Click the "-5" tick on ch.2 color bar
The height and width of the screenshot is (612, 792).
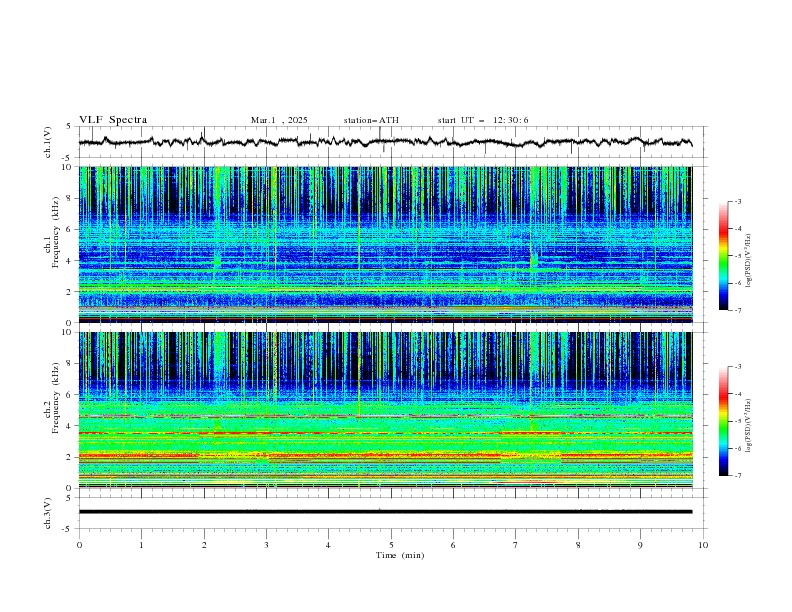[x=738, y=421]
